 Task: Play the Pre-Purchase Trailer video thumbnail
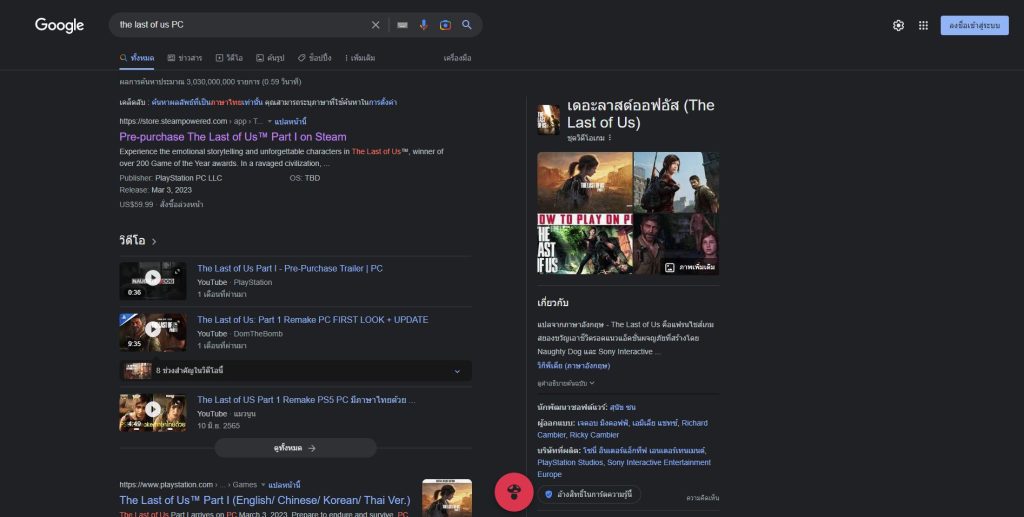(153, 281)
